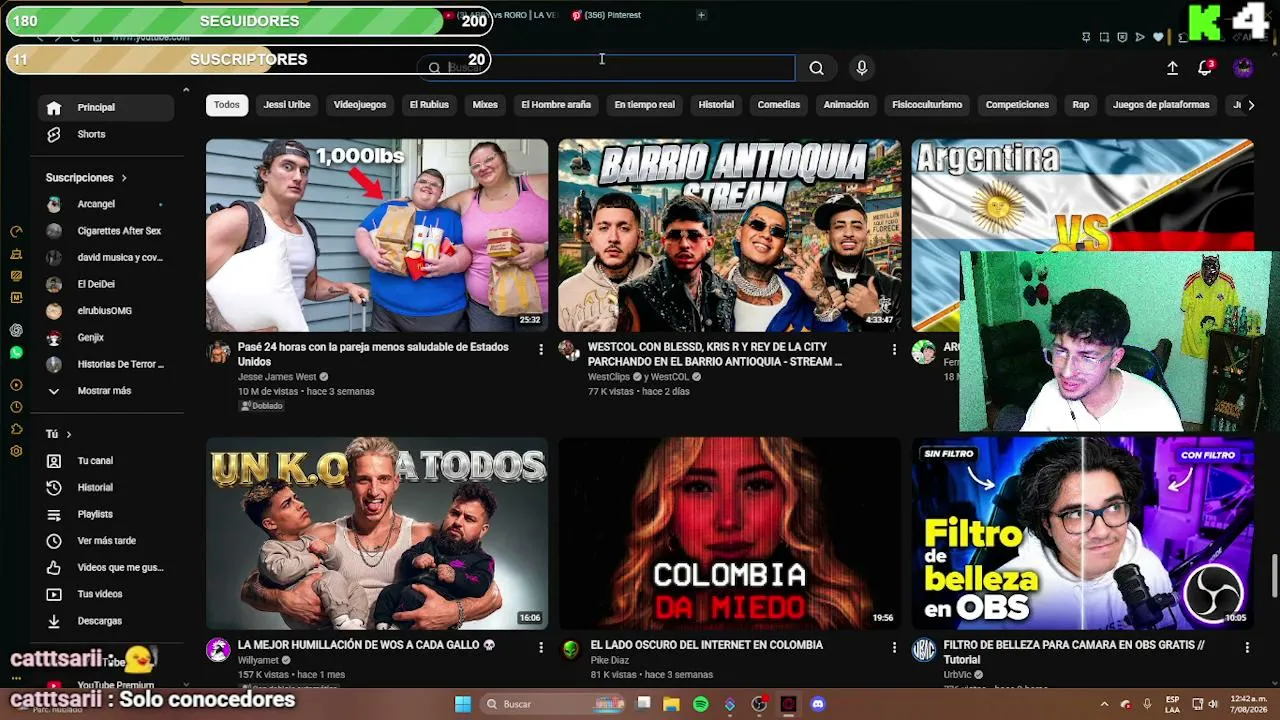Screen dimensions: 1280x720
Task: Open Ver más tarde list
Action: [x=106, y=541]
